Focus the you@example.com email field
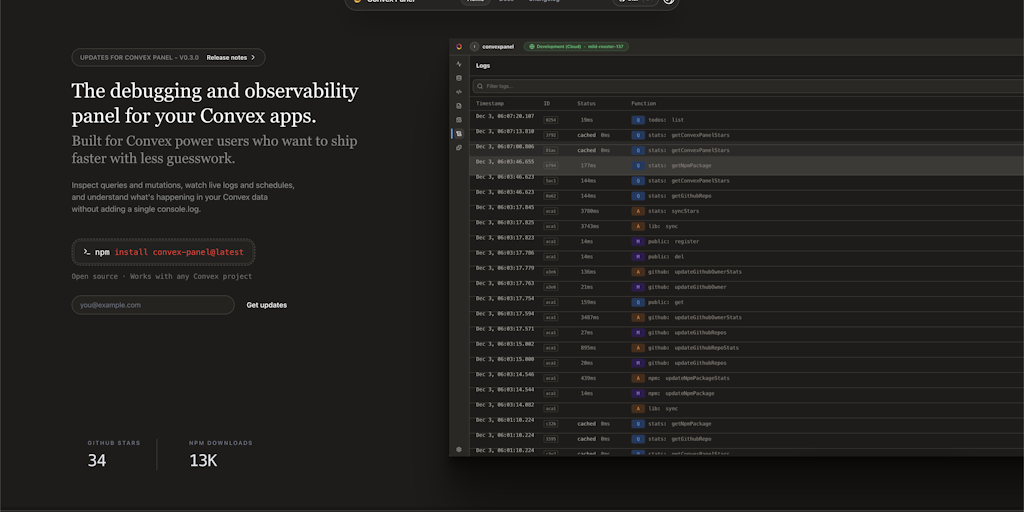This screenshot has width=1024, height=512. (x=153, y=305)
